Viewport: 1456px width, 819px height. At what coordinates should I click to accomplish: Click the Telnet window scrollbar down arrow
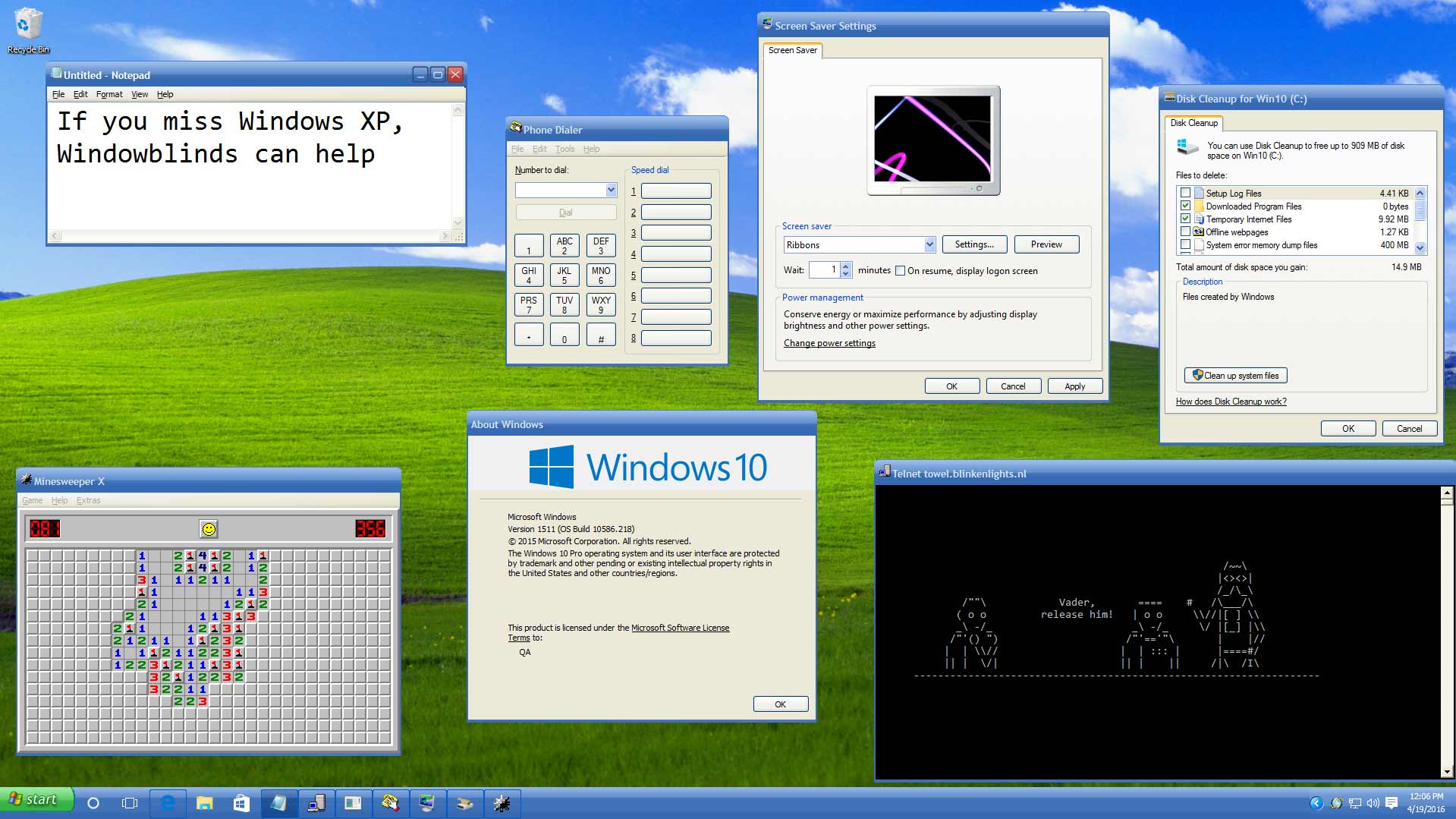(x=1447, y=772)
